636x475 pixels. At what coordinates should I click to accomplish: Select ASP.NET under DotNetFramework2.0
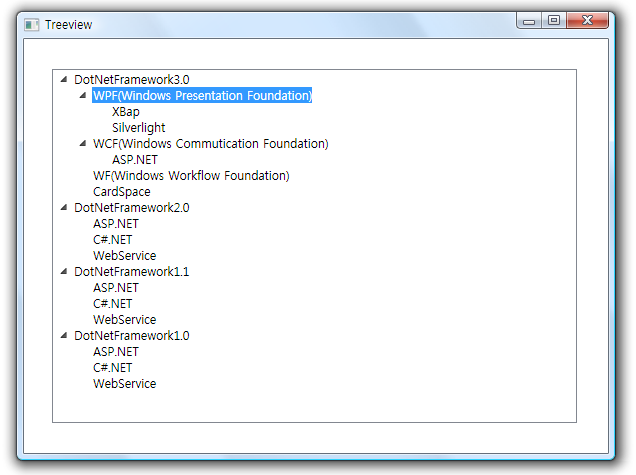(116, 224)
